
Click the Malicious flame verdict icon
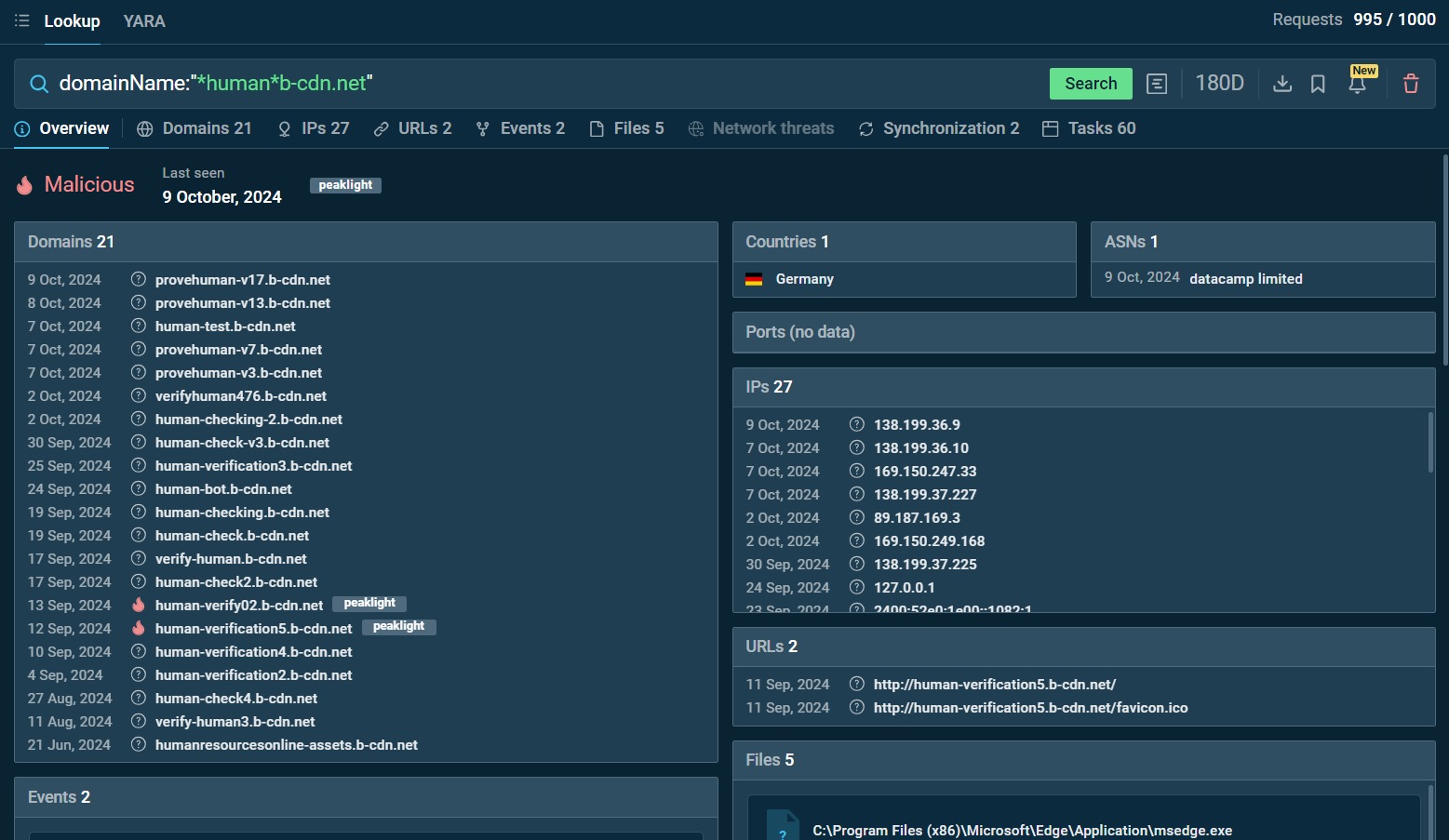pos(25,185)
